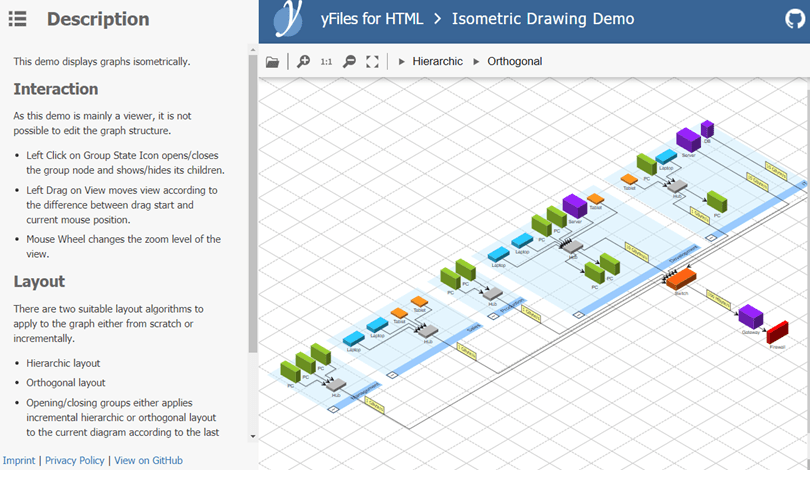Viewport: 810px width, 479px height.
Task: Select the Tablet node in the Development group
Action: tap(596, 199)
